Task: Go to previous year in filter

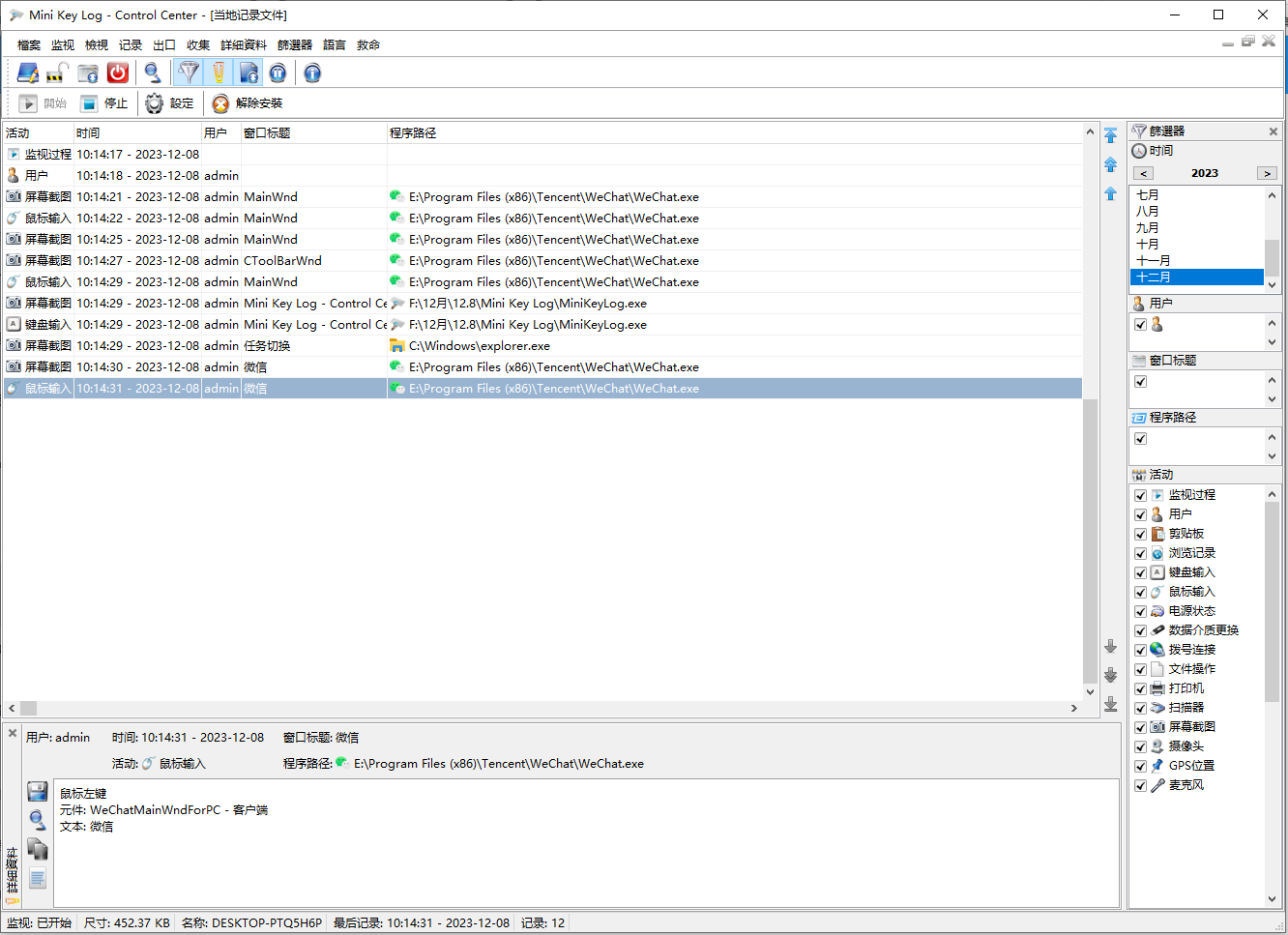Action: click(x=1143, y=173)
